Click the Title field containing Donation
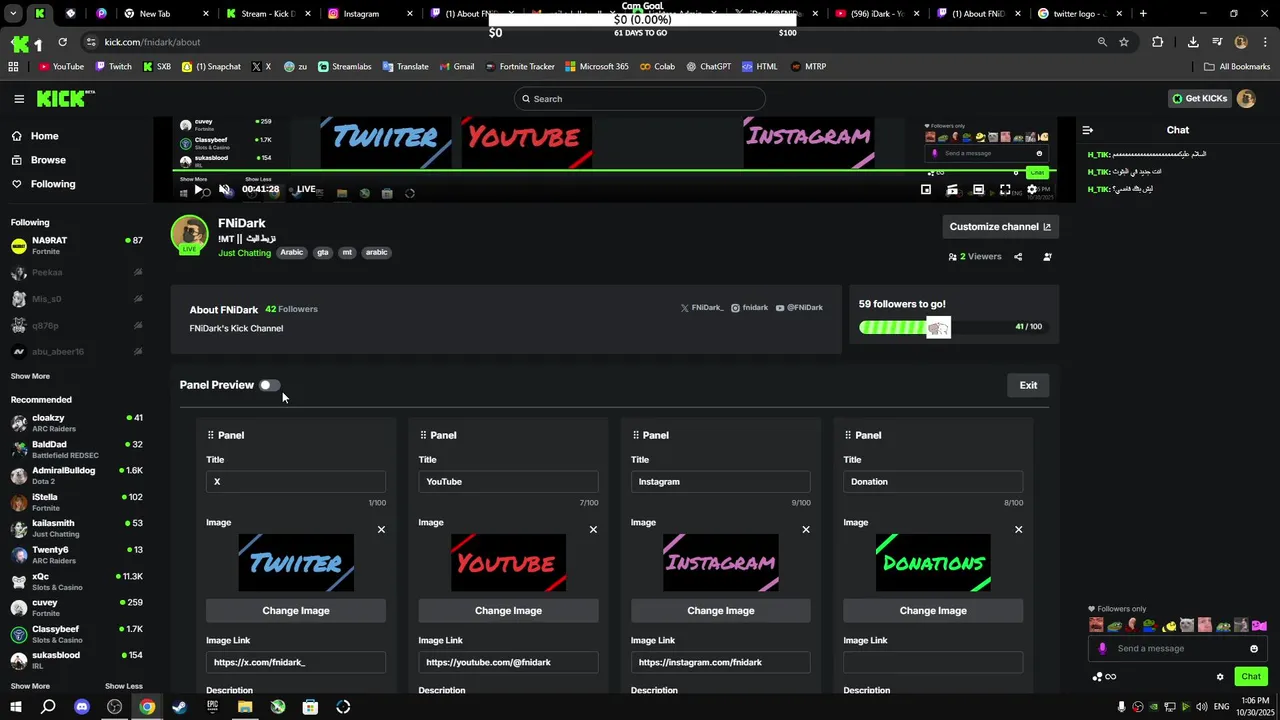 pos(933,482)
